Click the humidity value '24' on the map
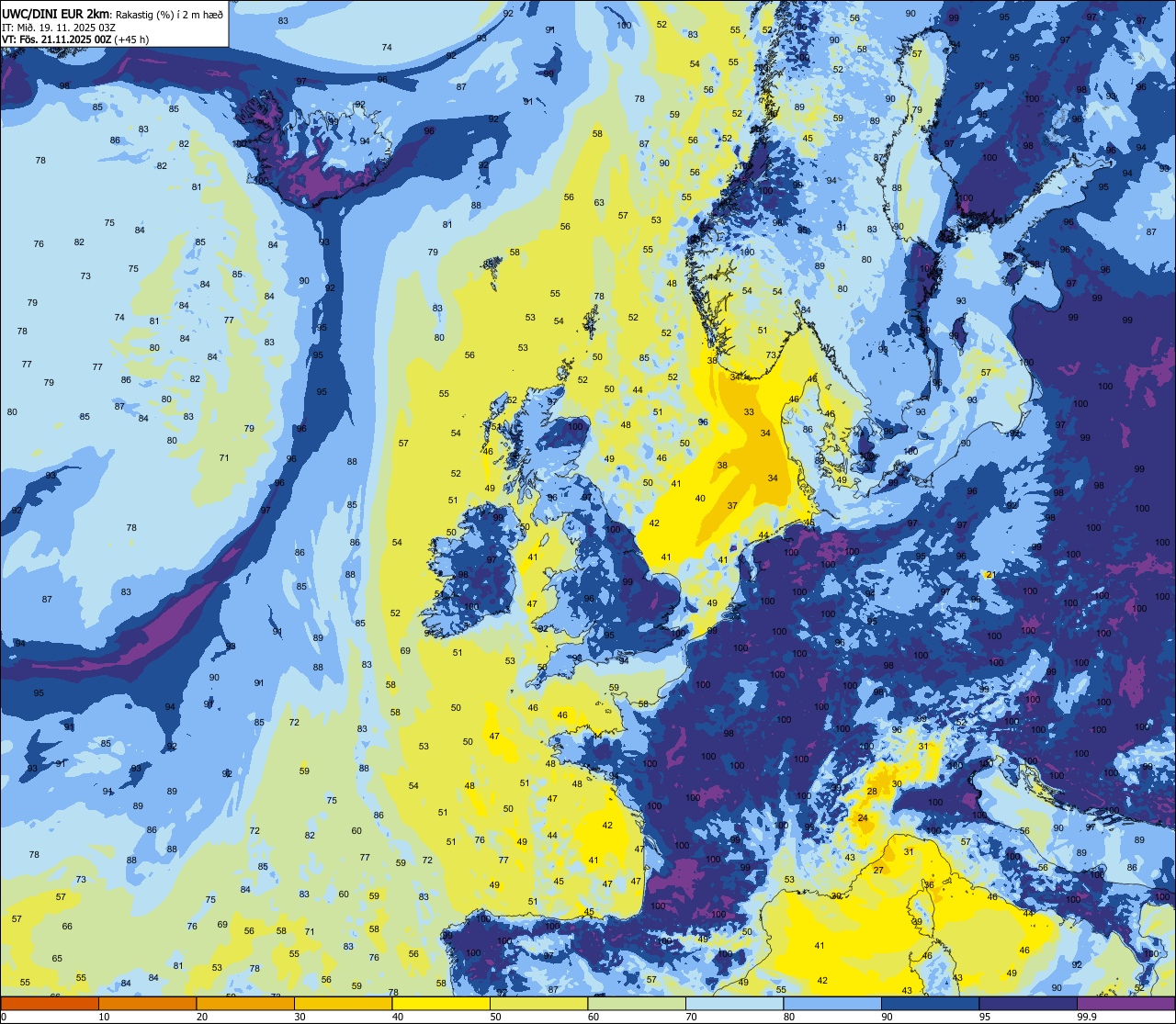 pos(863,817)
